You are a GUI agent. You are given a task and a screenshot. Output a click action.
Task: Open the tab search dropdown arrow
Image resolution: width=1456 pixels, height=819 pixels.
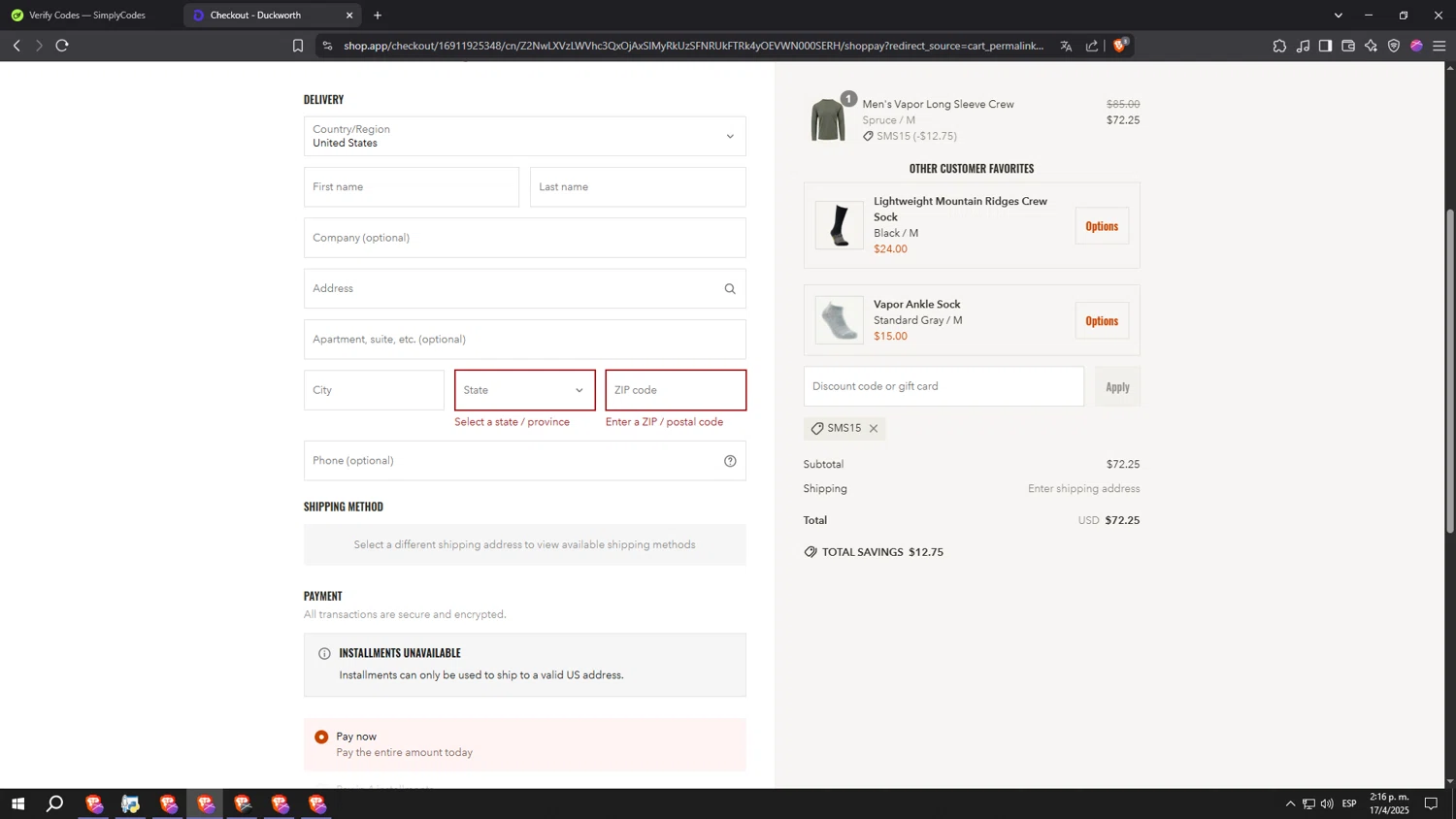point(1339,16)
